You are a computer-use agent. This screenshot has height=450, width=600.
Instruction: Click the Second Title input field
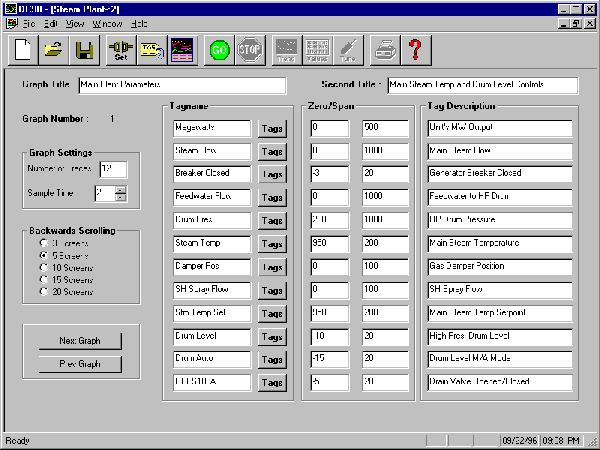478,86
